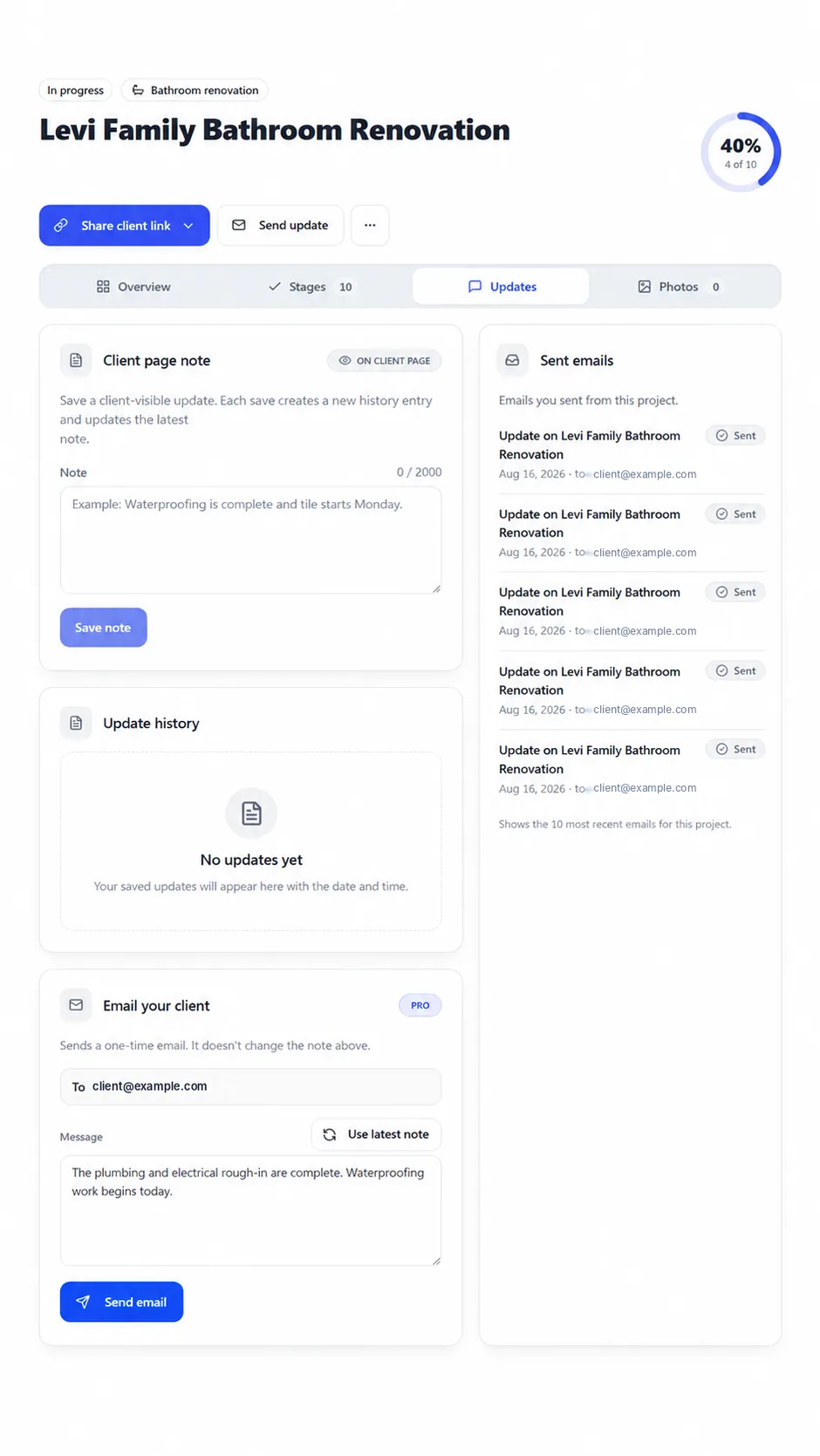The width and height of the screenshot is (820, 1456).
Task: Click the Update history document icon
Action: tap(76, 723)
